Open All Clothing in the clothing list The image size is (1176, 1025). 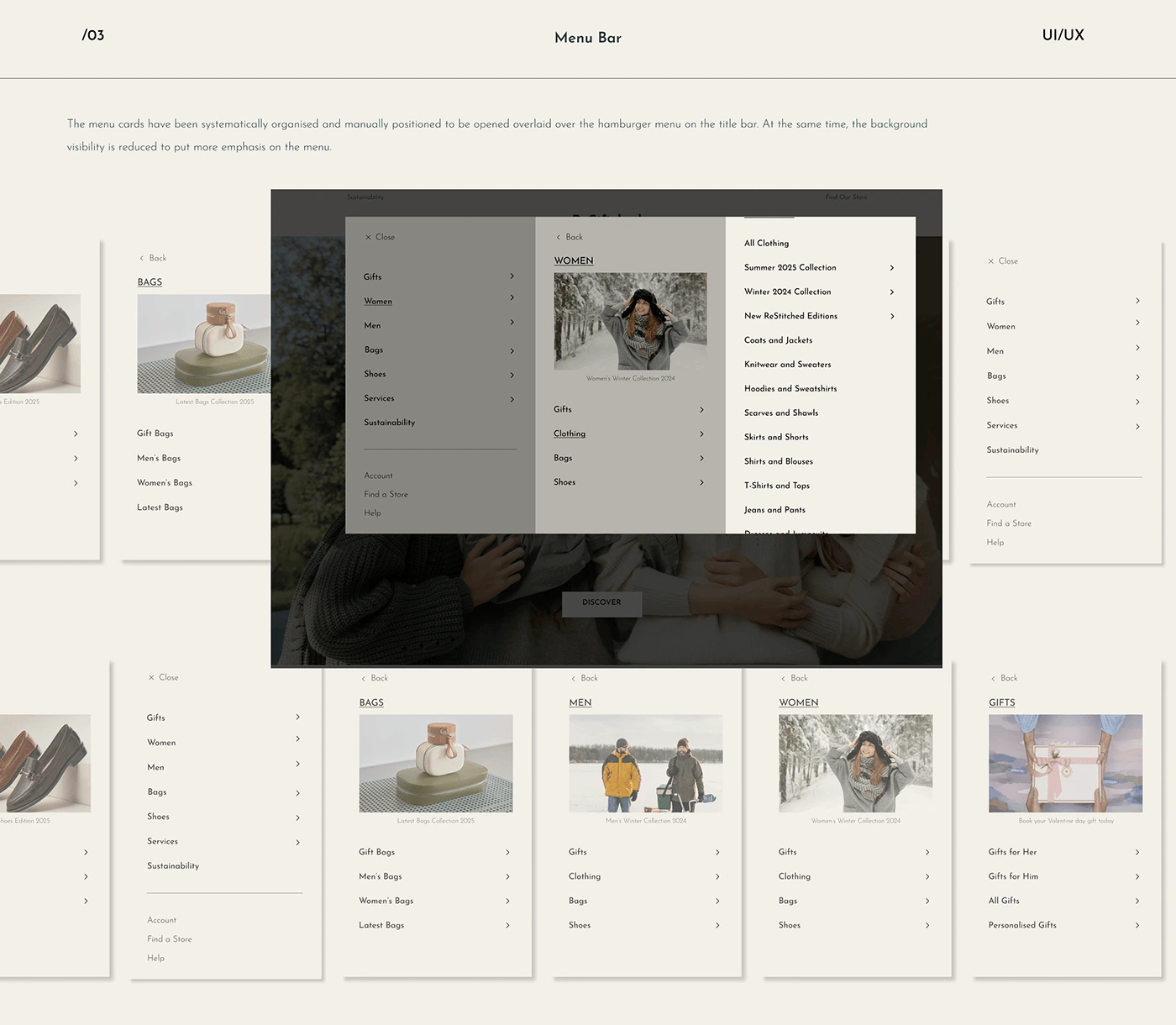point(766,244)
